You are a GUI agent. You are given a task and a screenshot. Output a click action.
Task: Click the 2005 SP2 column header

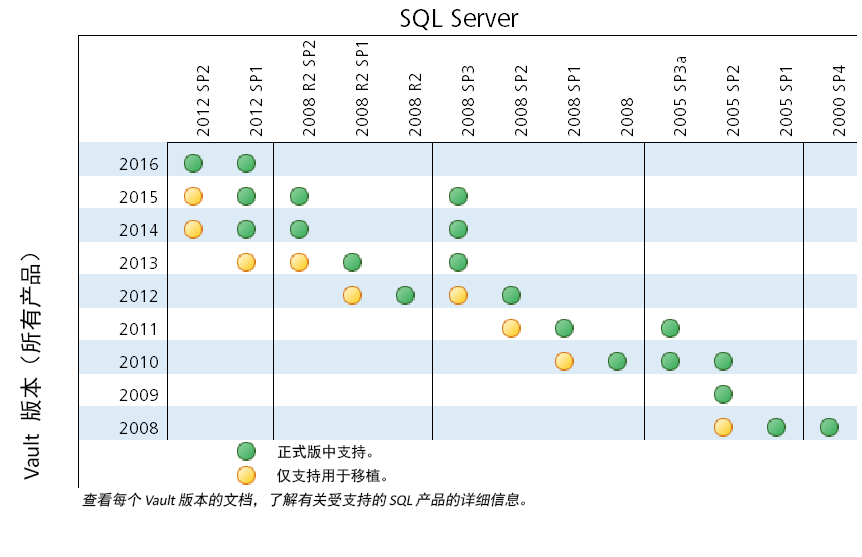tap(733, 101)
